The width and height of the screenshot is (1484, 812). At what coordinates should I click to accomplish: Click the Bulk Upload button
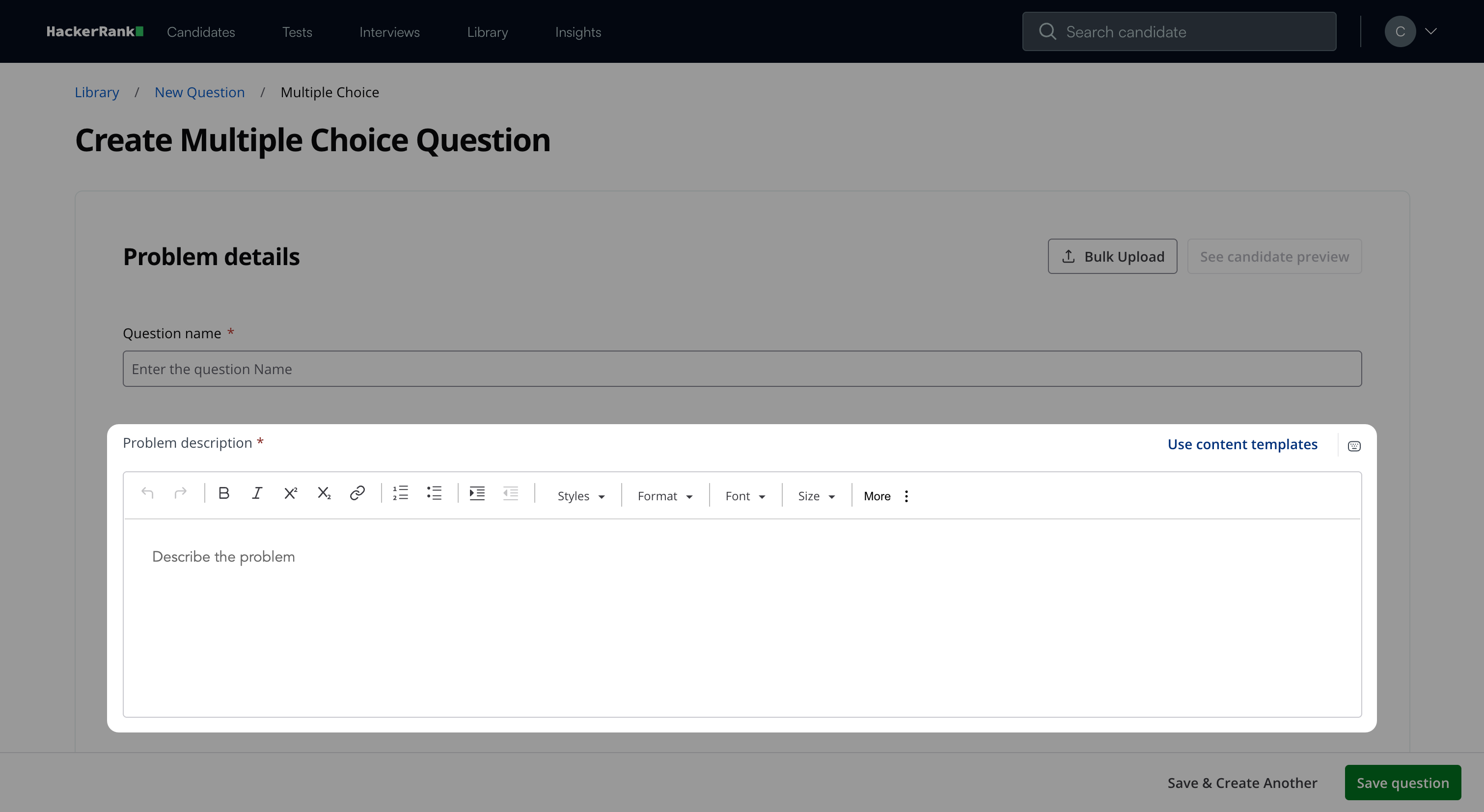1112,257
